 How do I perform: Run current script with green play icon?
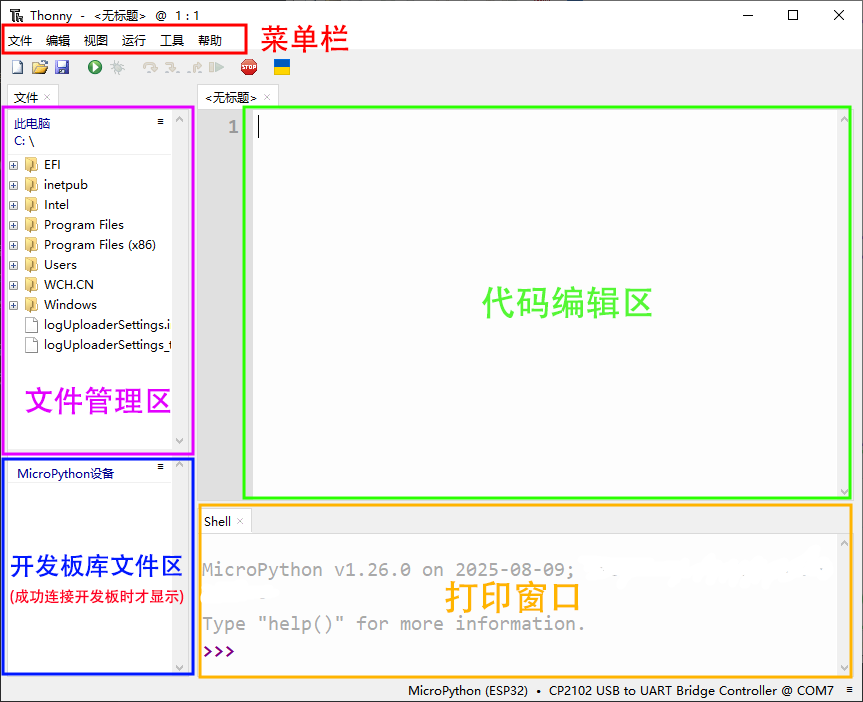(95, 67)
